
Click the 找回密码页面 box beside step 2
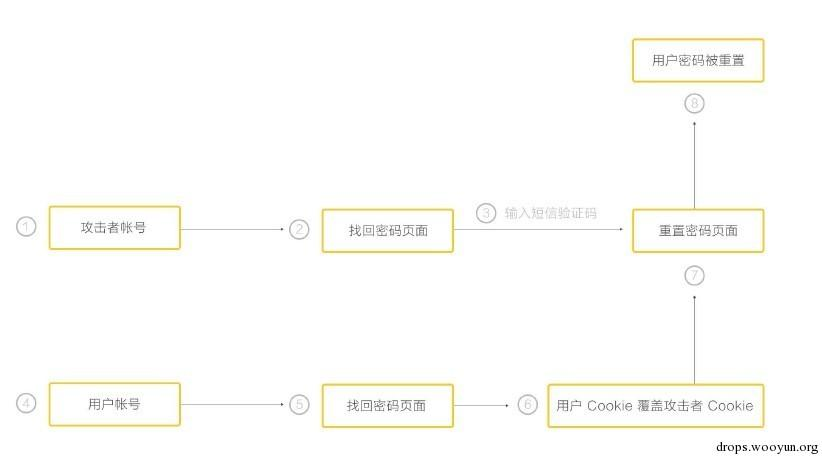pos(387,230)
